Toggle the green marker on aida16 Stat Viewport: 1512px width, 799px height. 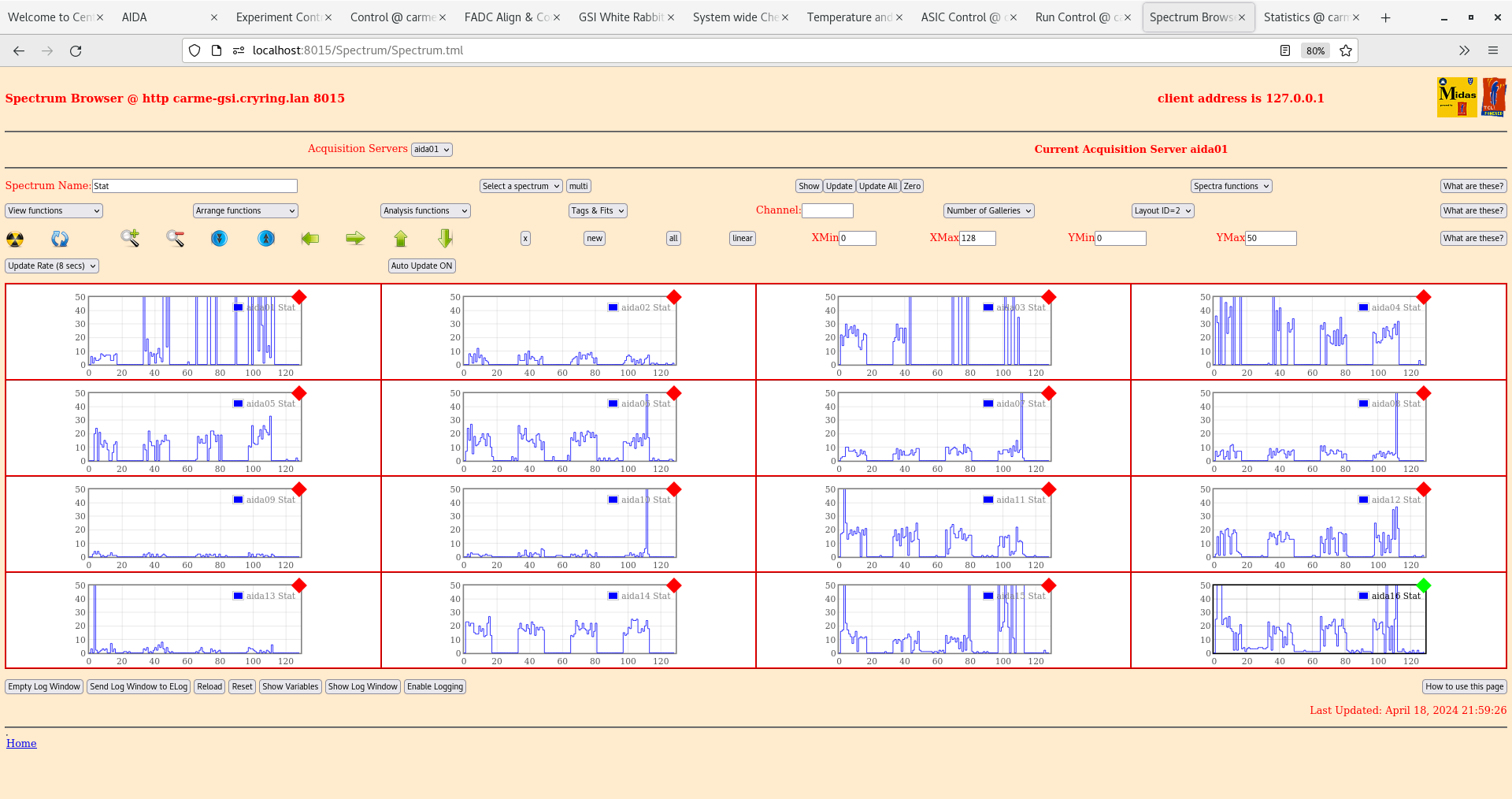pos(1423,585)
